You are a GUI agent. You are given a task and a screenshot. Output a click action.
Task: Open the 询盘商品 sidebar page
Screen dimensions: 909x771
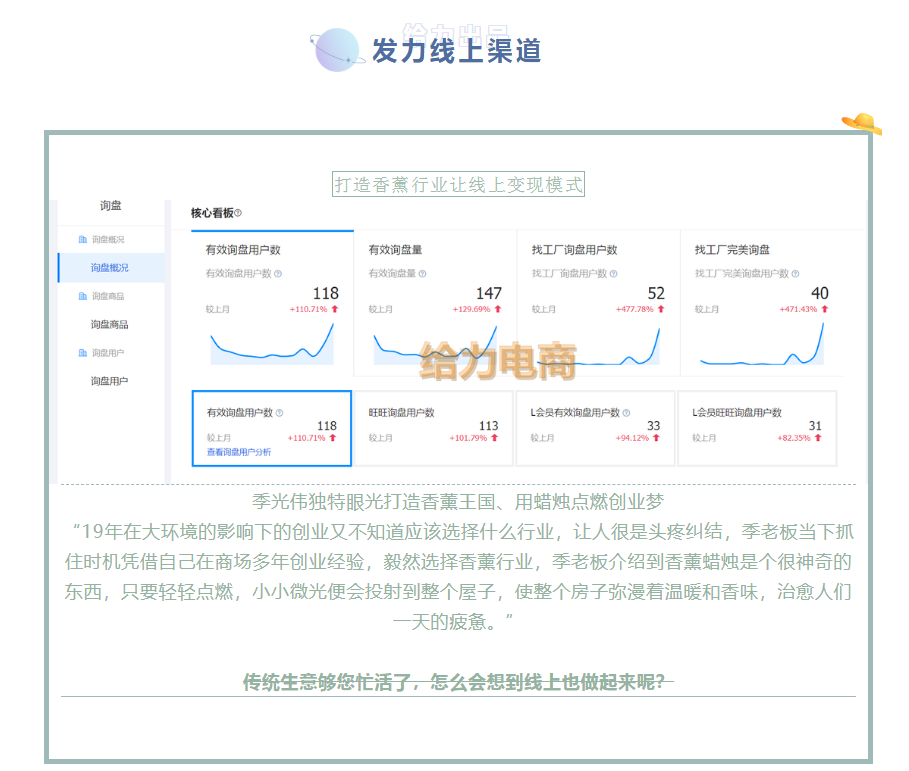[x=110, y=324]
